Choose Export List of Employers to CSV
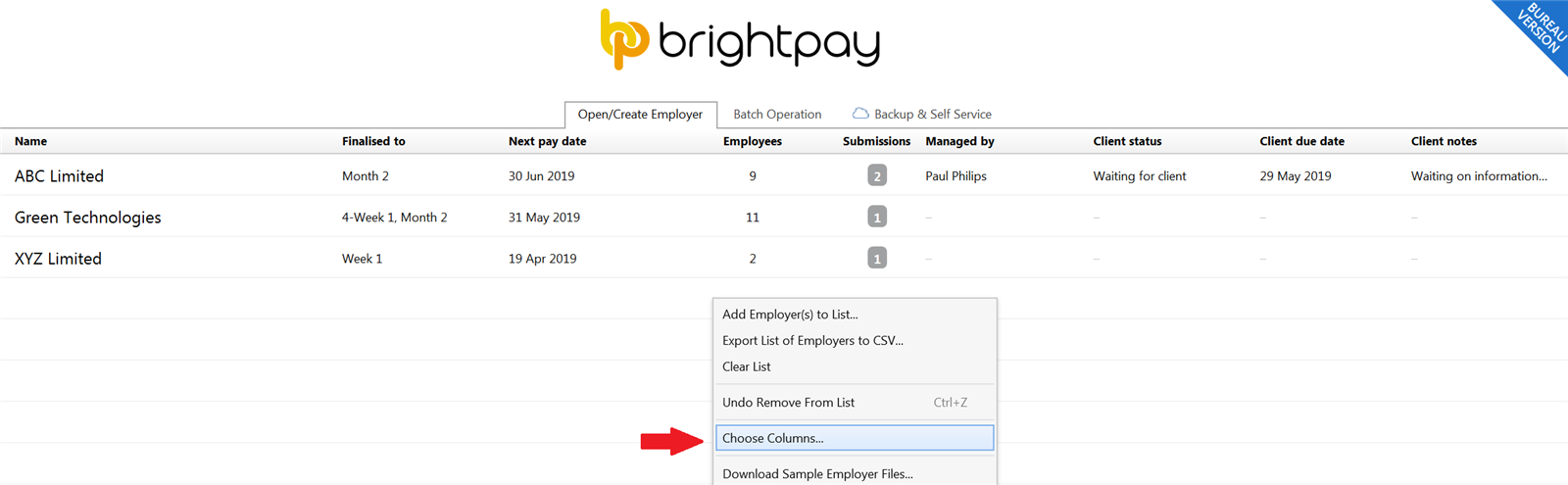 855,341
